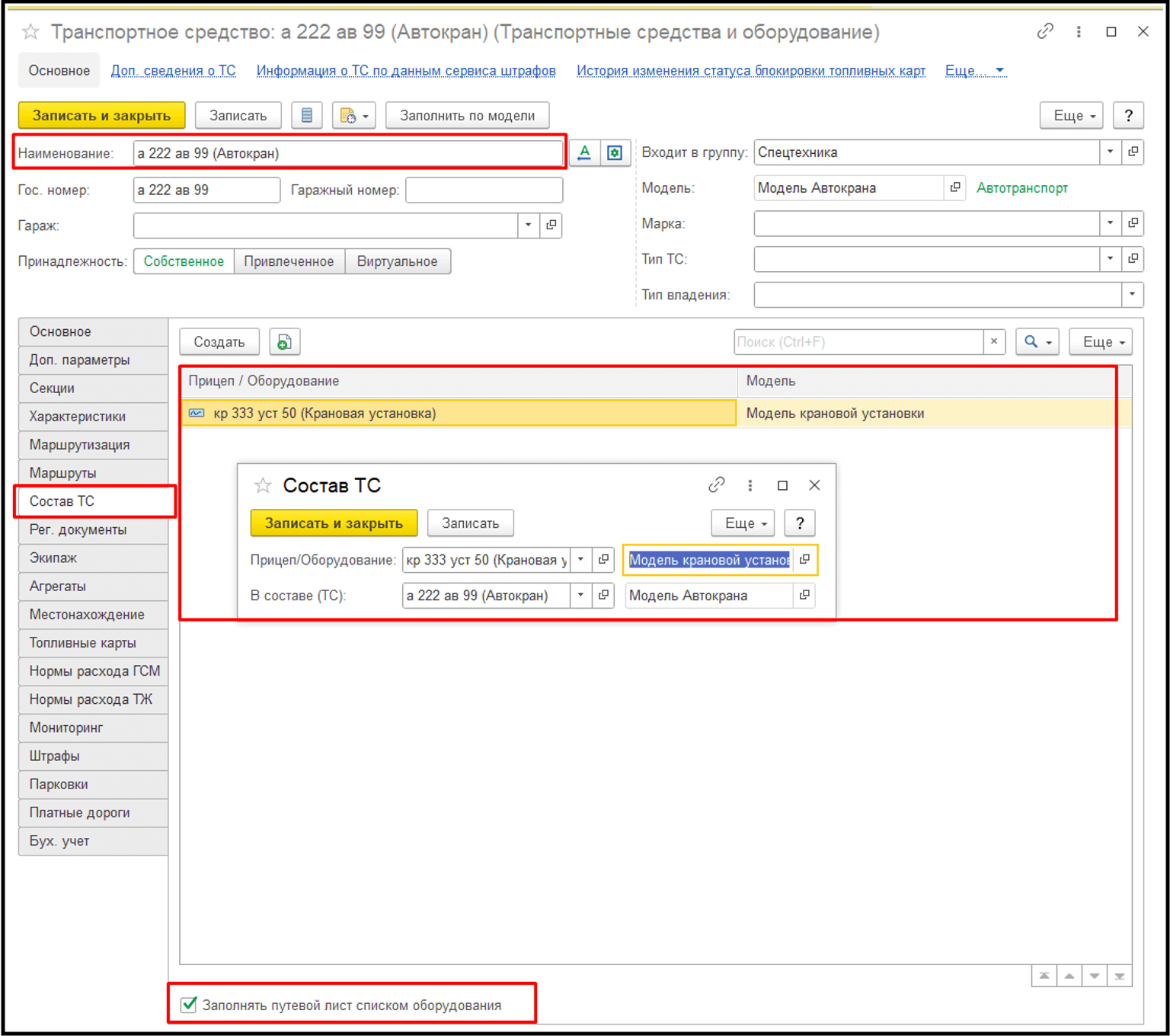The height and width of the screenshot is (1036, 1170).
Task: Click the name settings icon near Наименование
Action: point(615,153)
